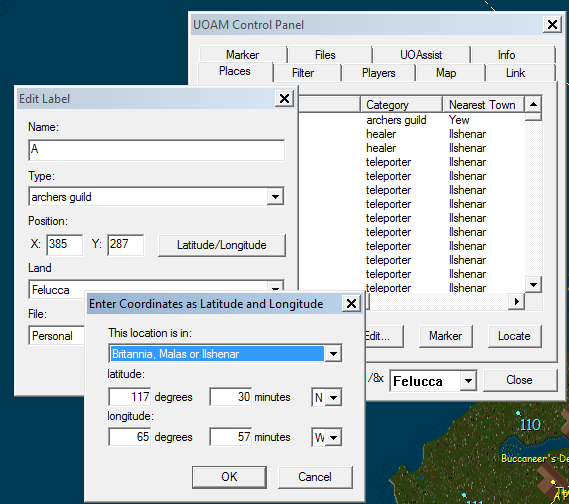The height and width of the screenshot is (504, 569).
Task: Click the Marker button below list
Action: (446, 336)
